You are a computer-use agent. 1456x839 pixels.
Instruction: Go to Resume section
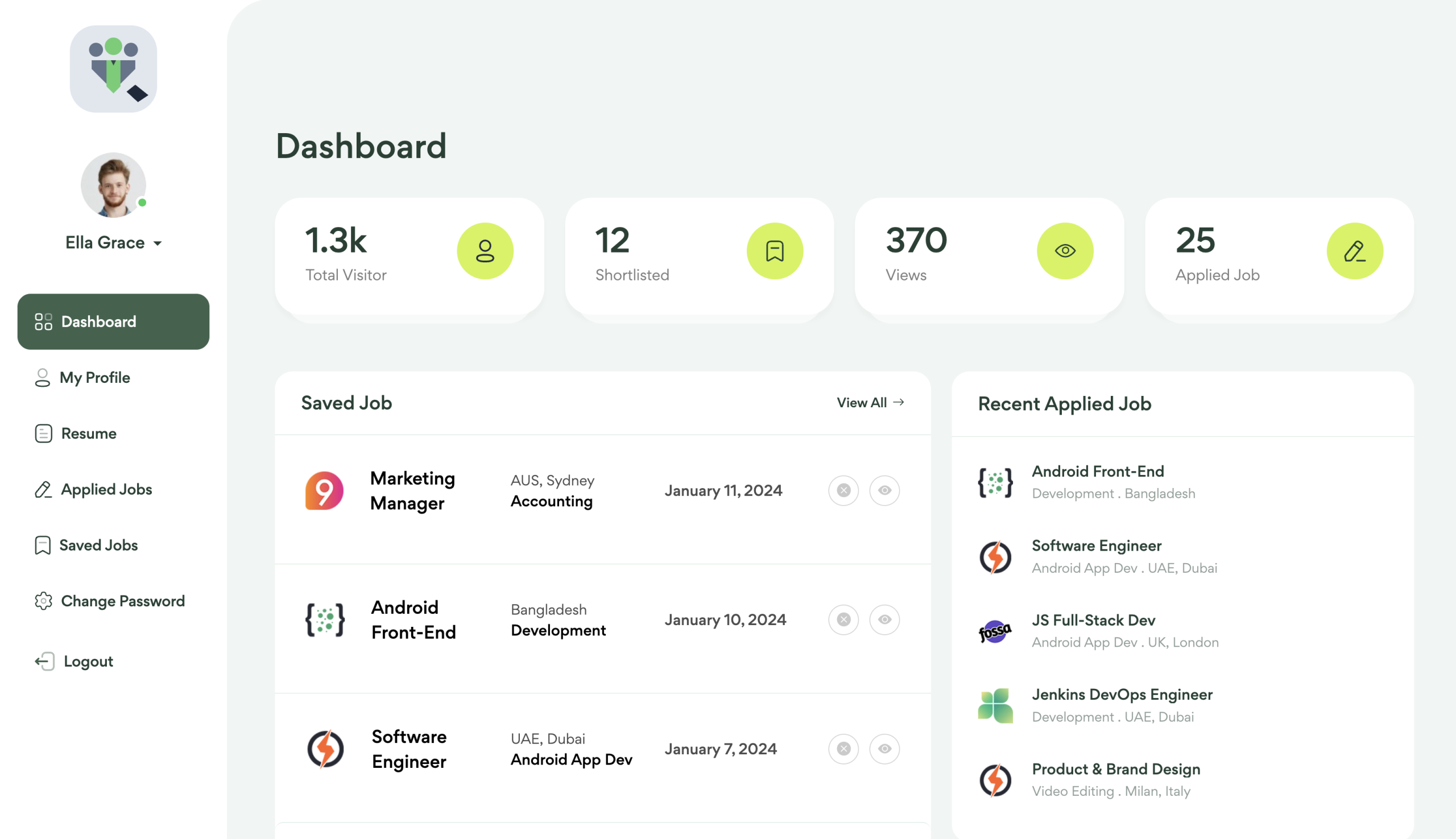(88, 433)
